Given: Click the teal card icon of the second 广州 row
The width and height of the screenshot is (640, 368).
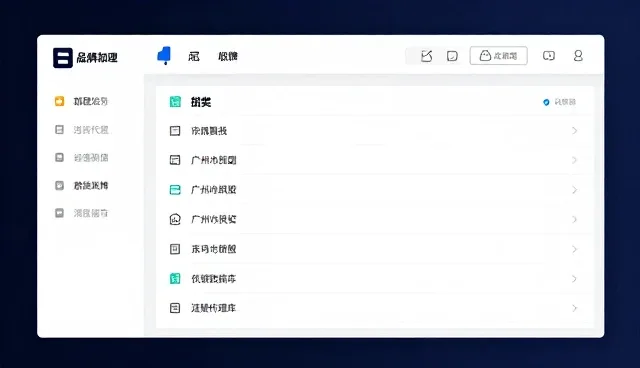Looking at the screenshot, I should [175, 190].
